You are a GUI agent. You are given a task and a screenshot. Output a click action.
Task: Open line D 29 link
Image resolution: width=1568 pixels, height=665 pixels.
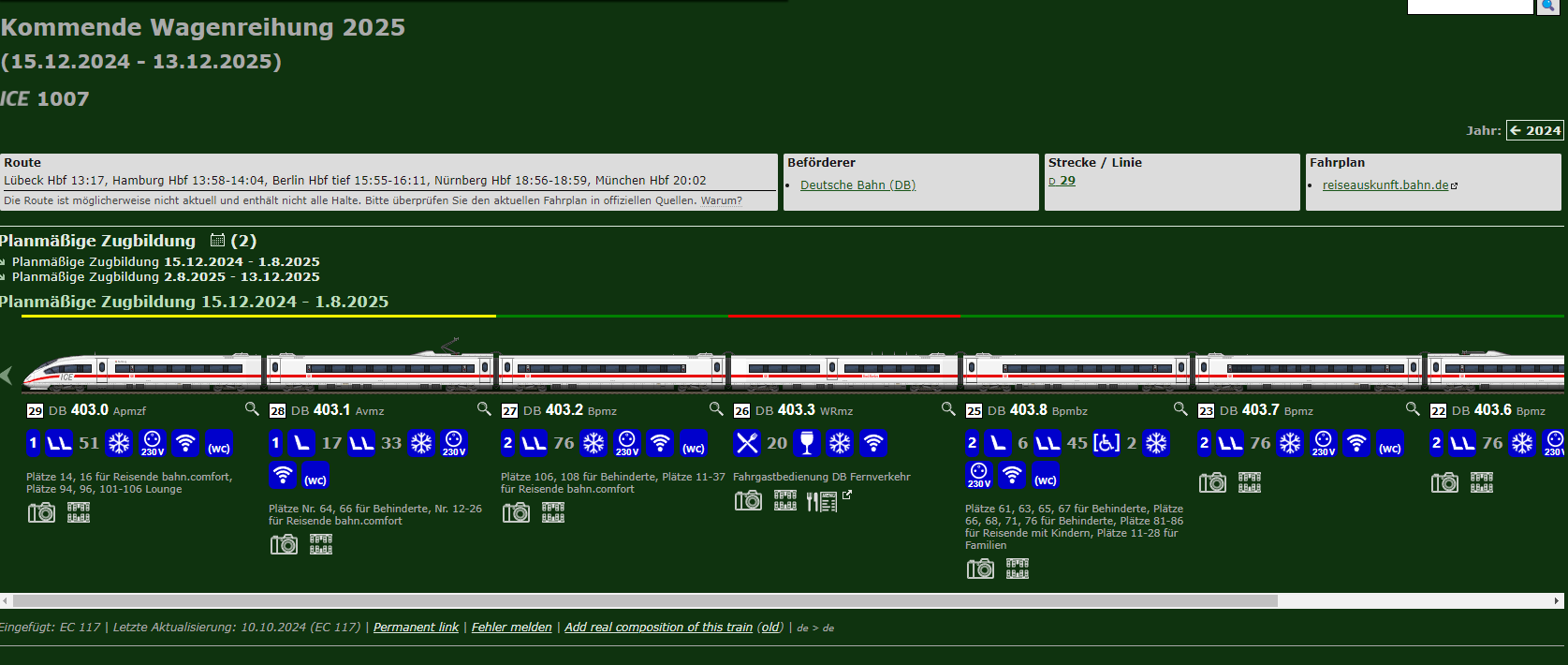coord(1062,181)
